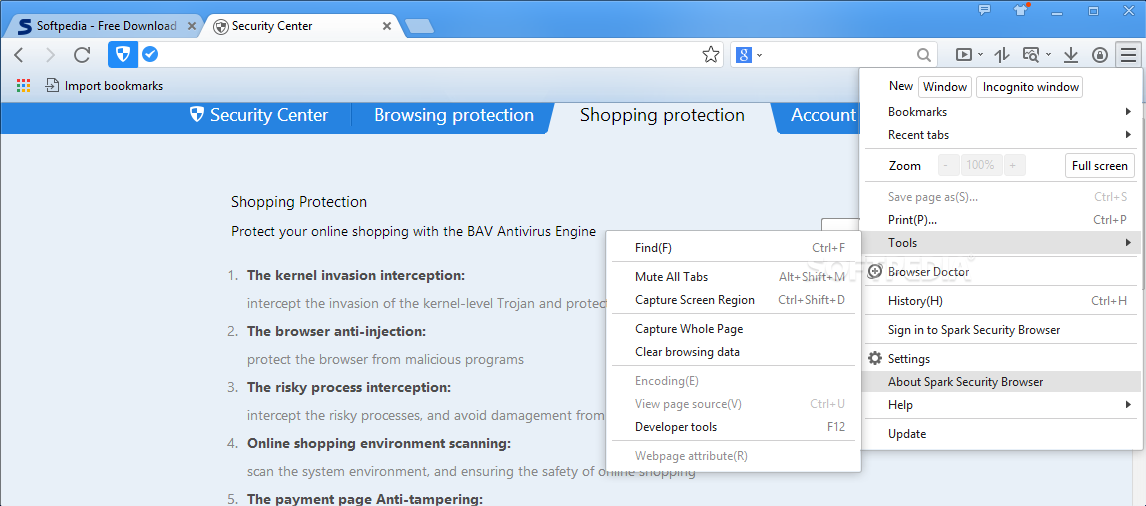The height and width of the screenshot is (506, 1146).
Task: Open the hamburger main menu
Action: coord(1128,55)
